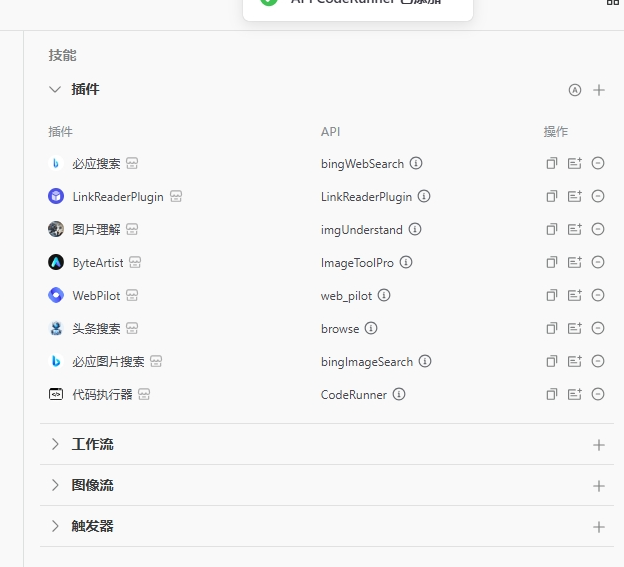The height and width of the screenshot is (567, 624).
Task: Click store icon next to 图片理解
Action: pyautogui.click(x=132, y=229)
